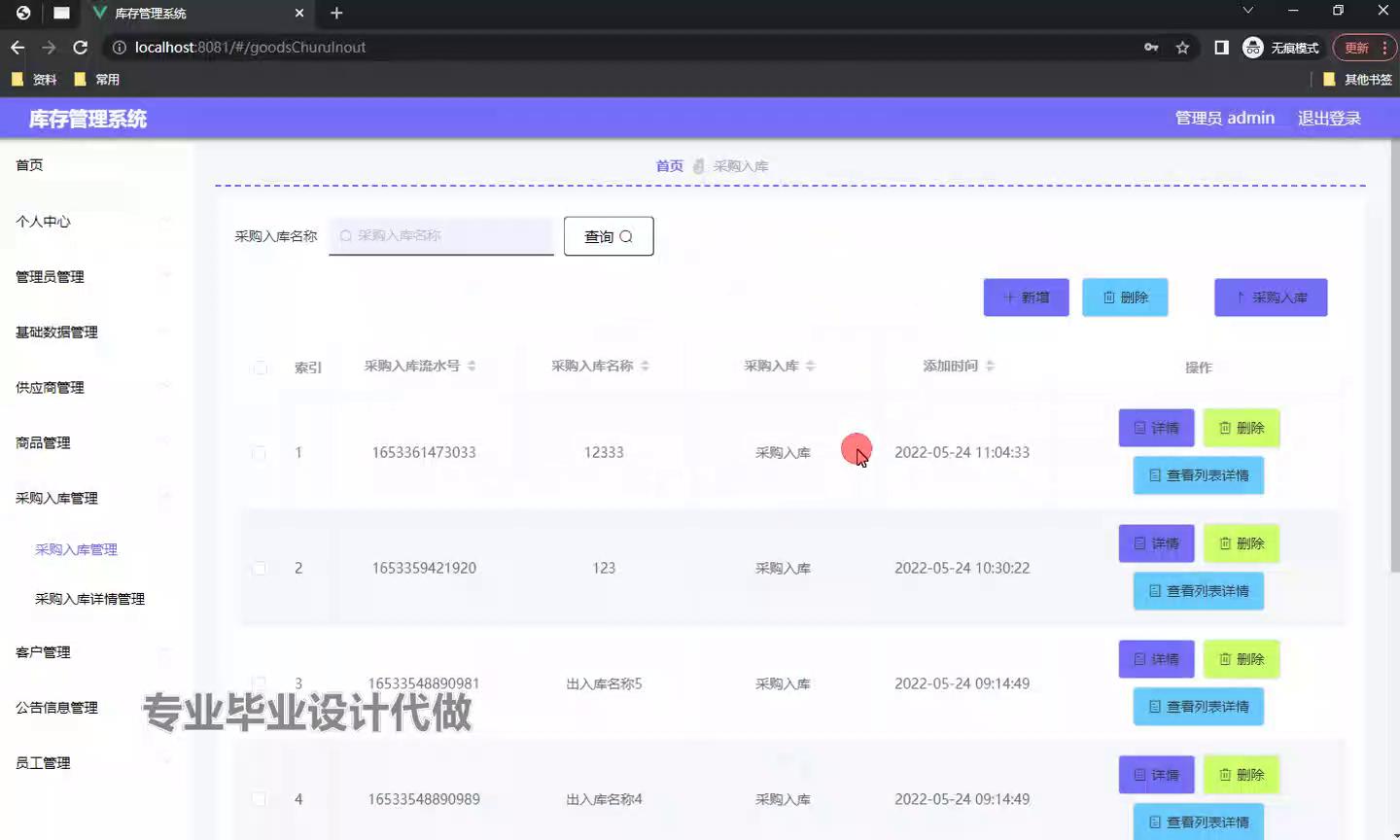Check the checkbox for row 2
This screenshot has height=840, width=1400.
(259, 568)
